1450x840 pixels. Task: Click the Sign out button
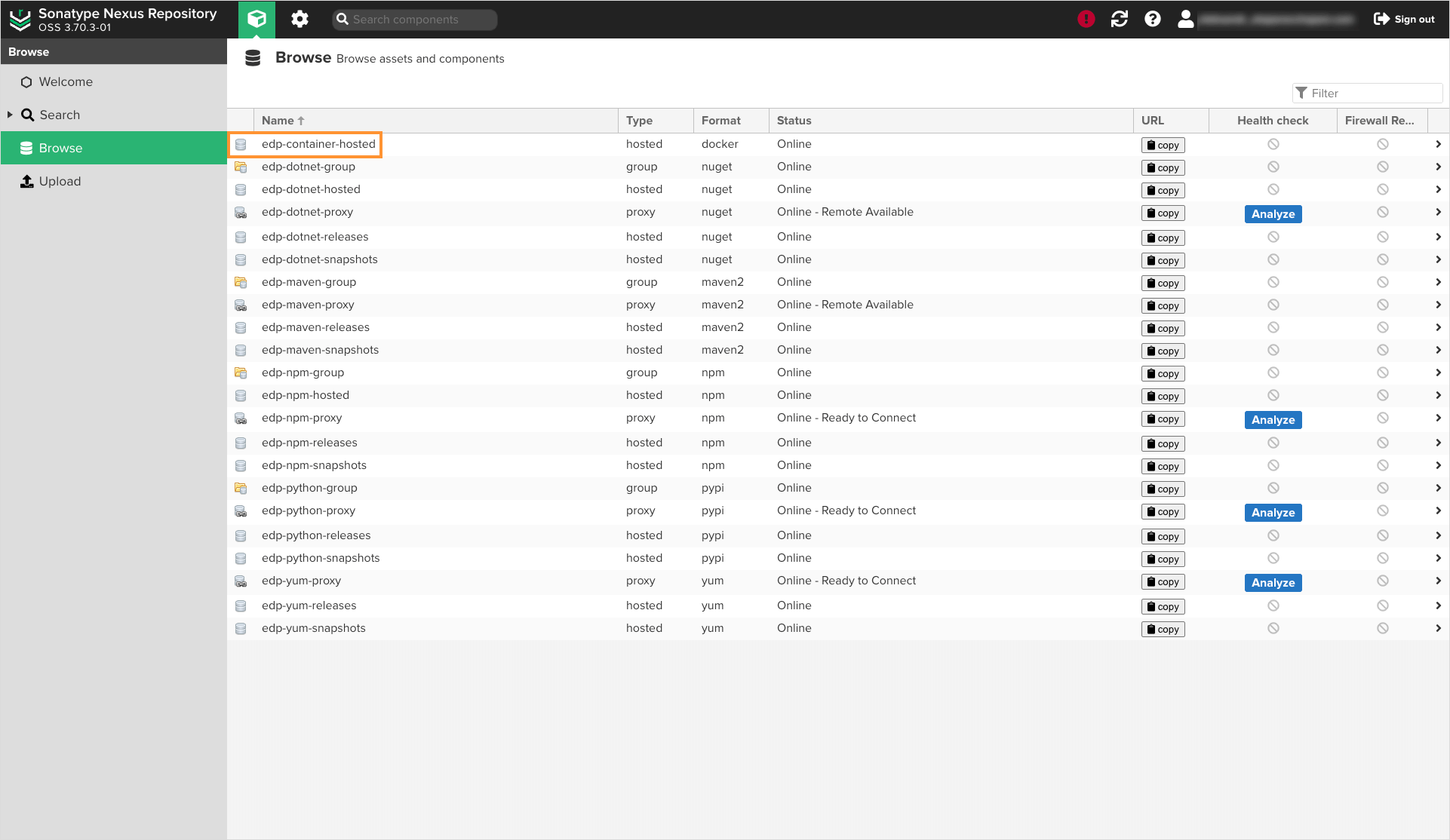click(x=1403, y=19)
